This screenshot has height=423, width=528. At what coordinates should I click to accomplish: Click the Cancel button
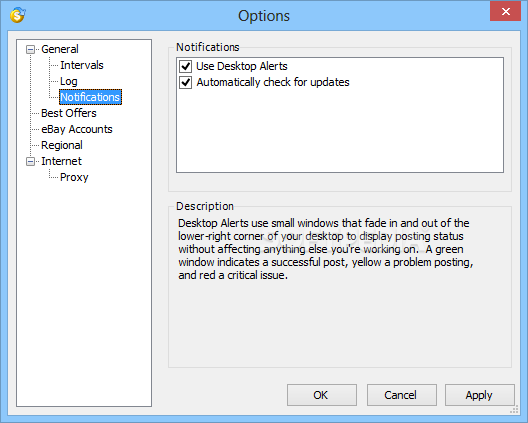pyautogui.click(x=401, y=395)
